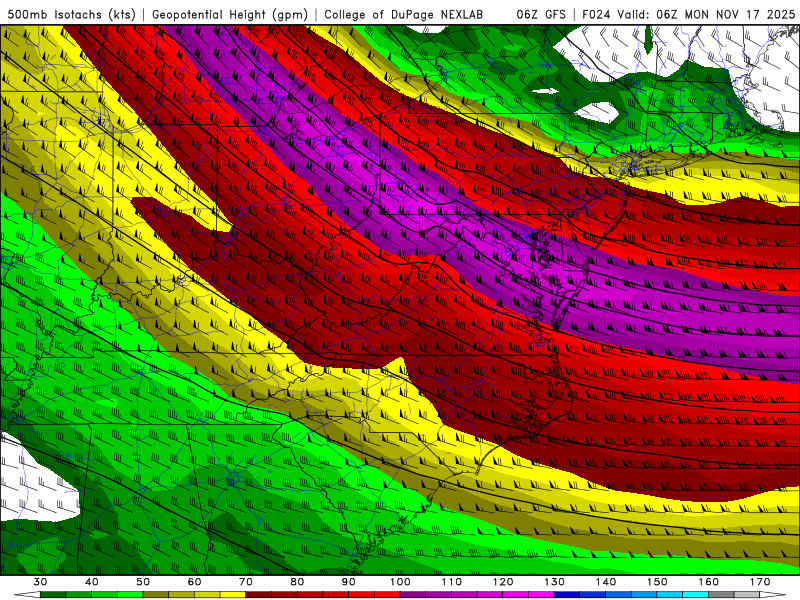Select the 140 label on the color scale

tap(606, 582)
